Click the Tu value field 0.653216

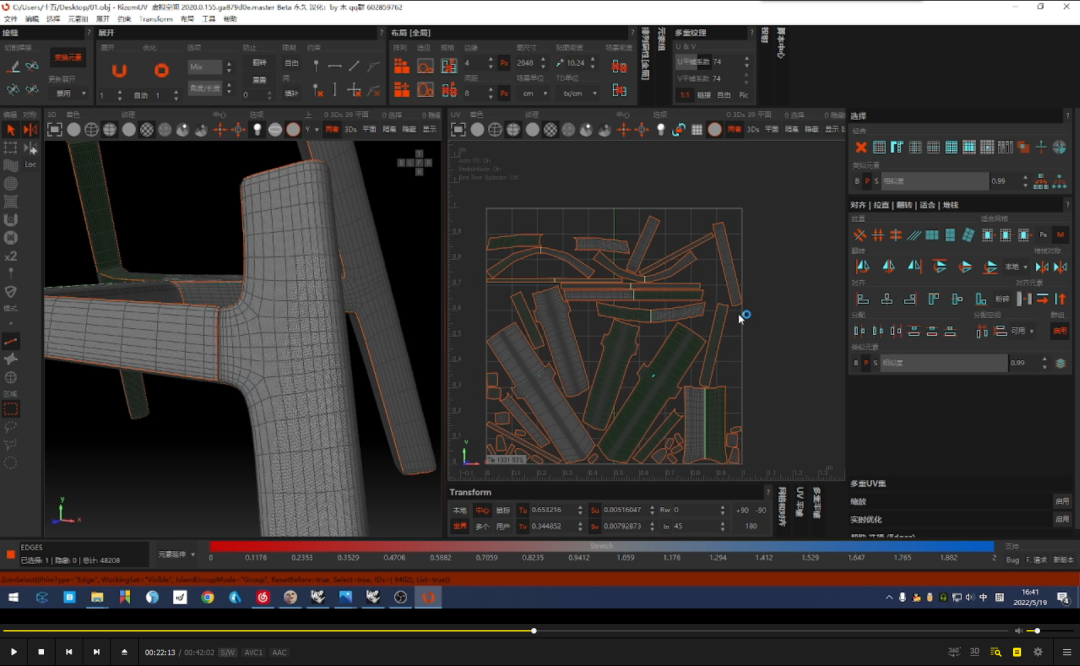pos(554,510)
